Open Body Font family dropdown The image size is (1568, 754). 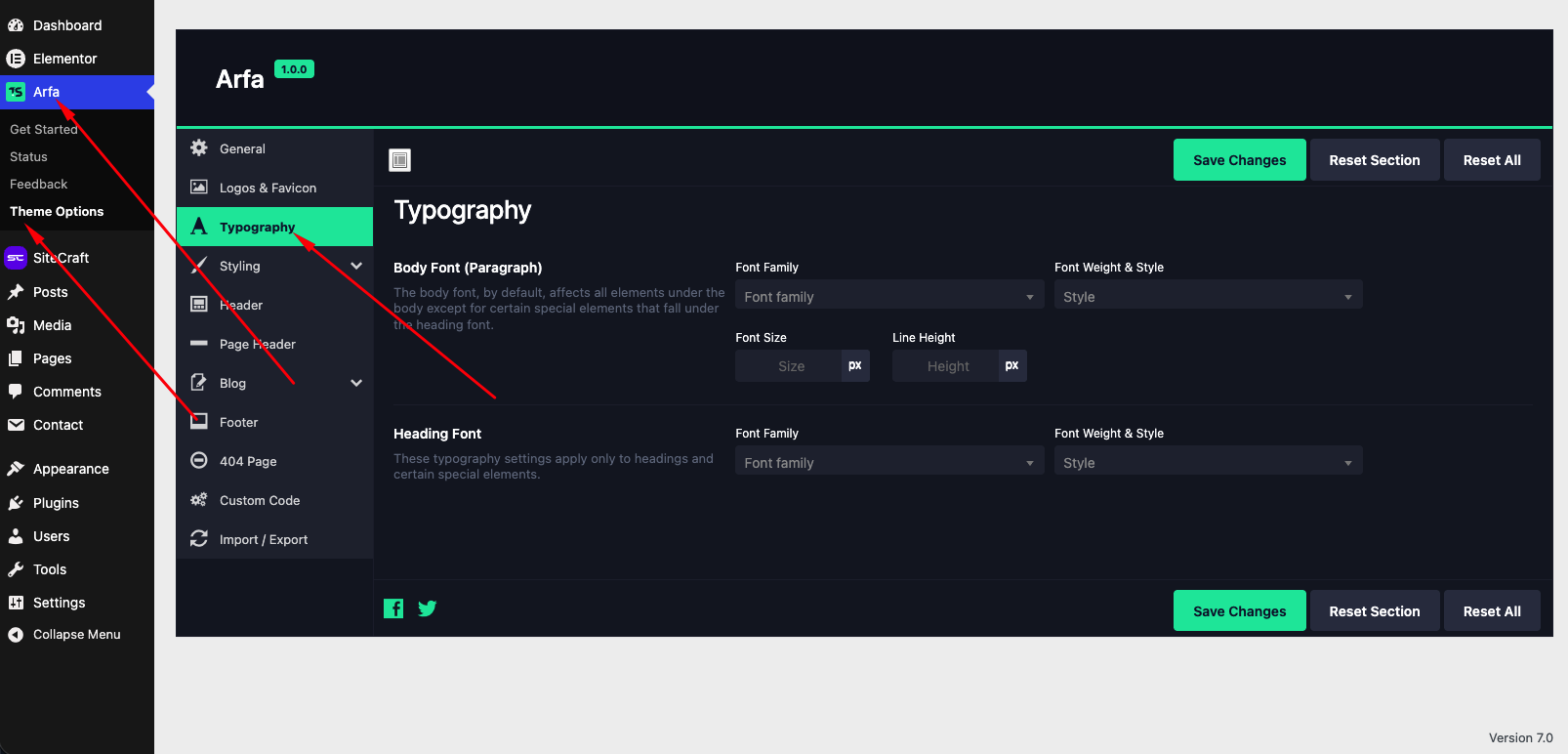click(889, 295)
